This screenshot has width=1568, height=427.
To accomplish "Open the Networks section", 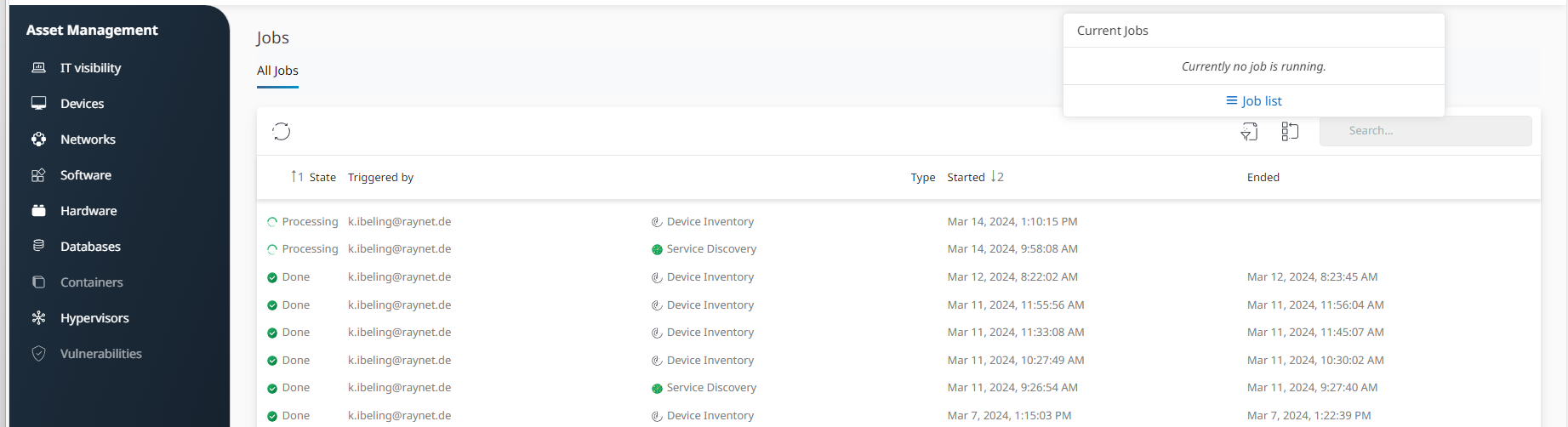I will [x=88, y=139].
